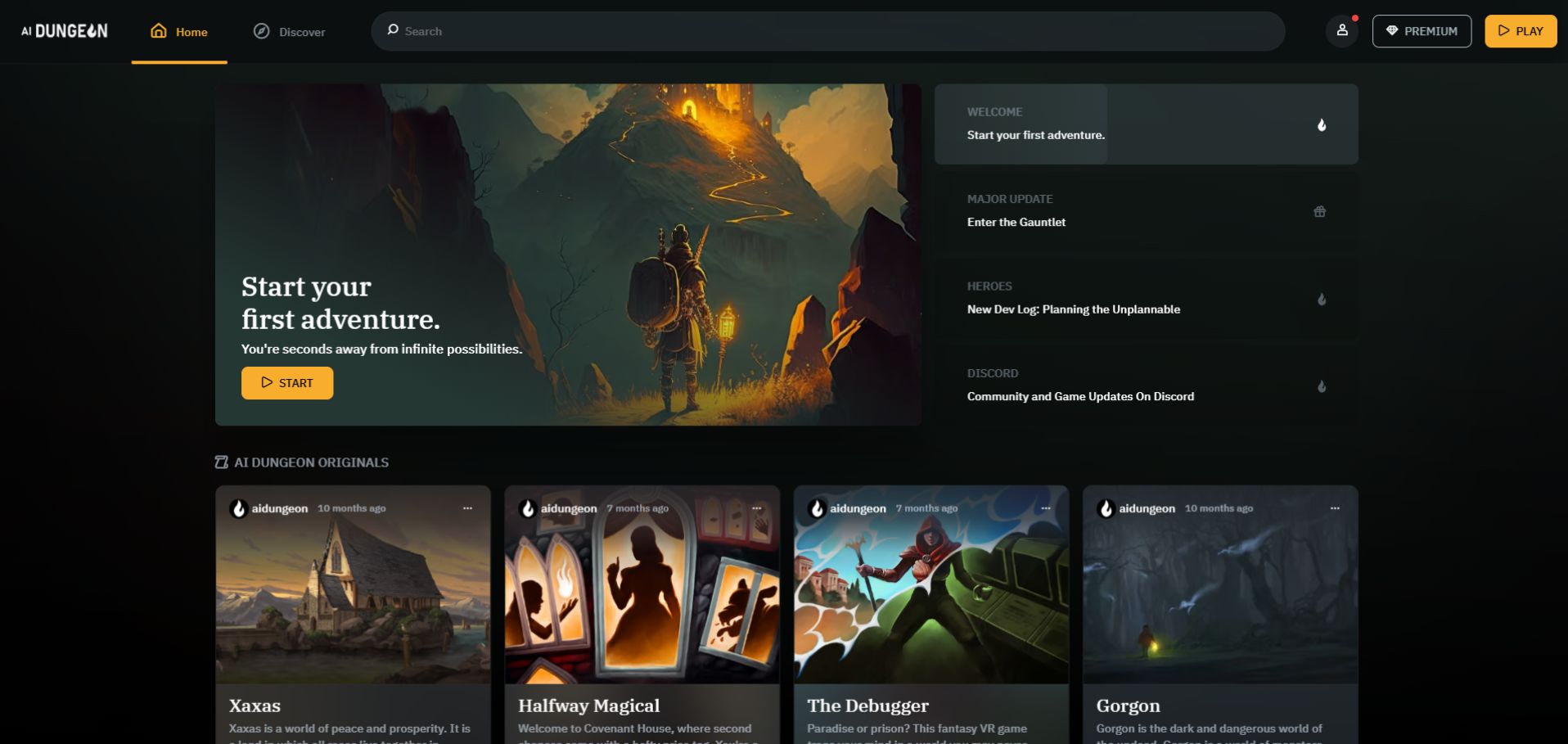The image size is (1568, 744).
Task: Click the PREMIUM button
Action: 1422,31
